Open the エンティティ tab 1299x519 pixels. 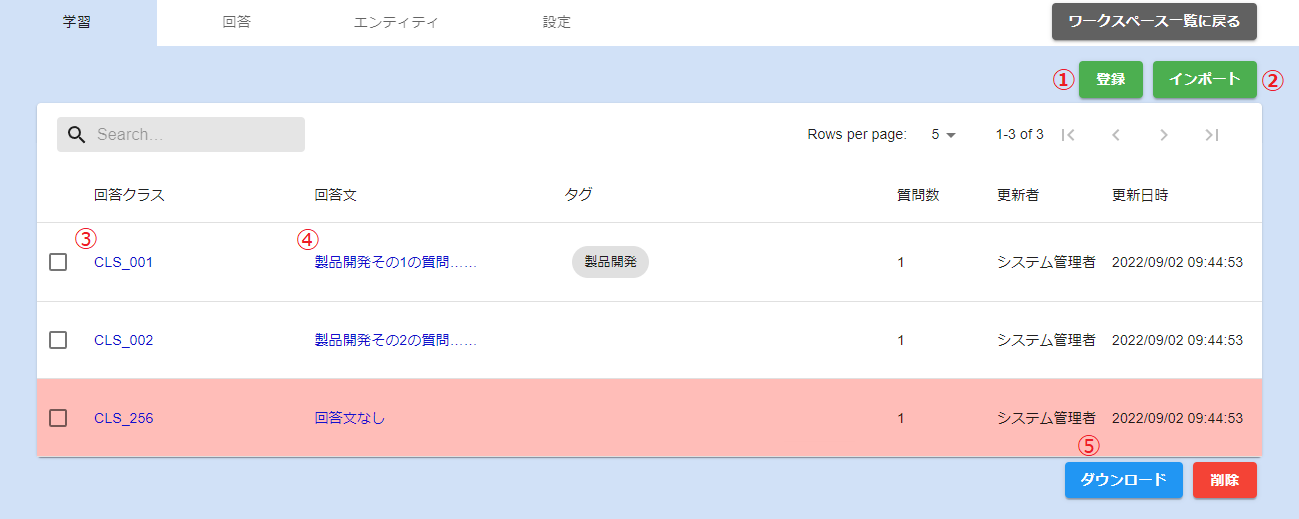pyautogui.click(x=396, y=22)
